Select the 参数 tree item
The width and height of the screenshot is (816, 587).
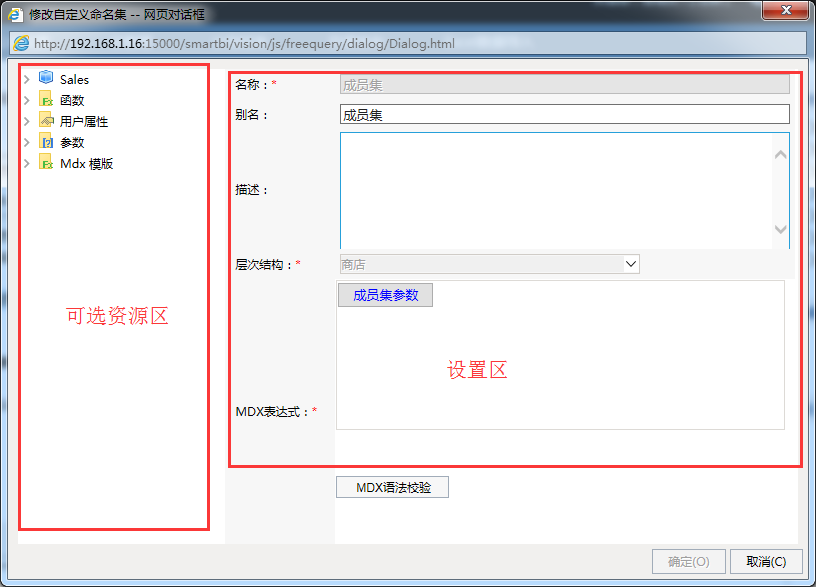(72, 143)
